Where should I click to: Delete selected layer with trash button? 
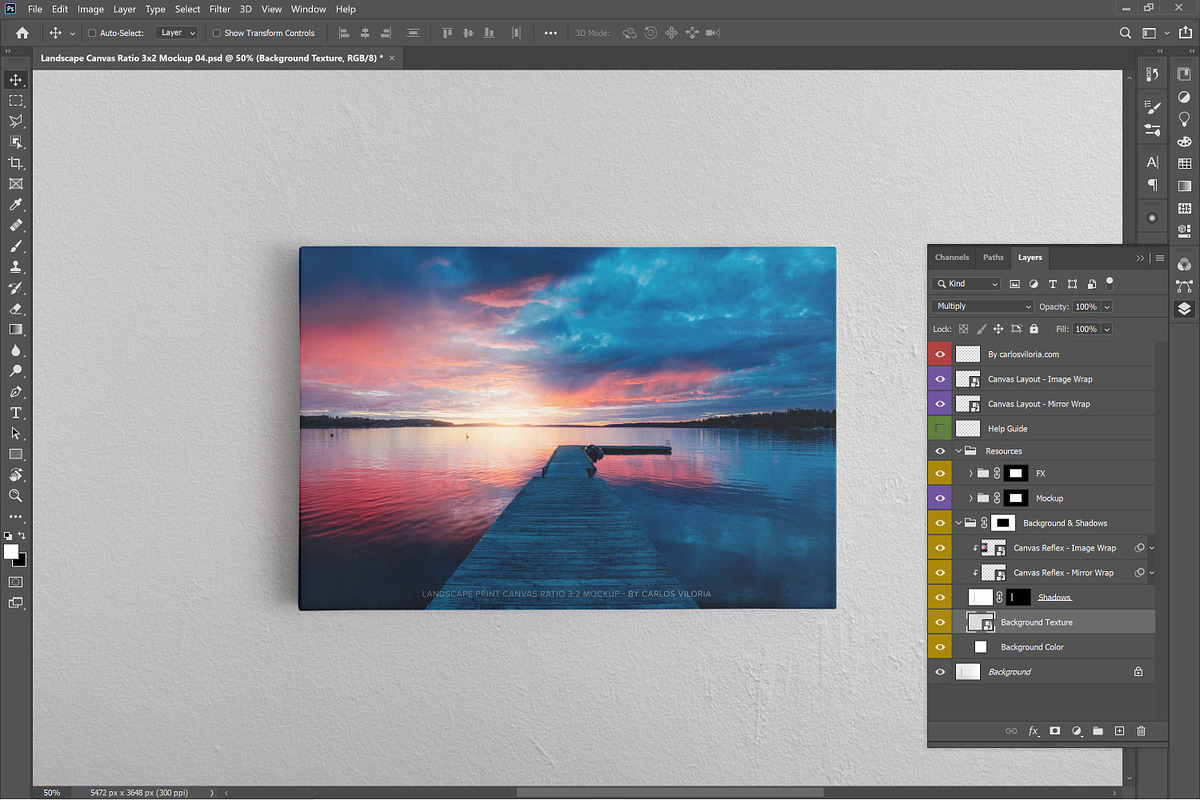(x=1141, y=731)
